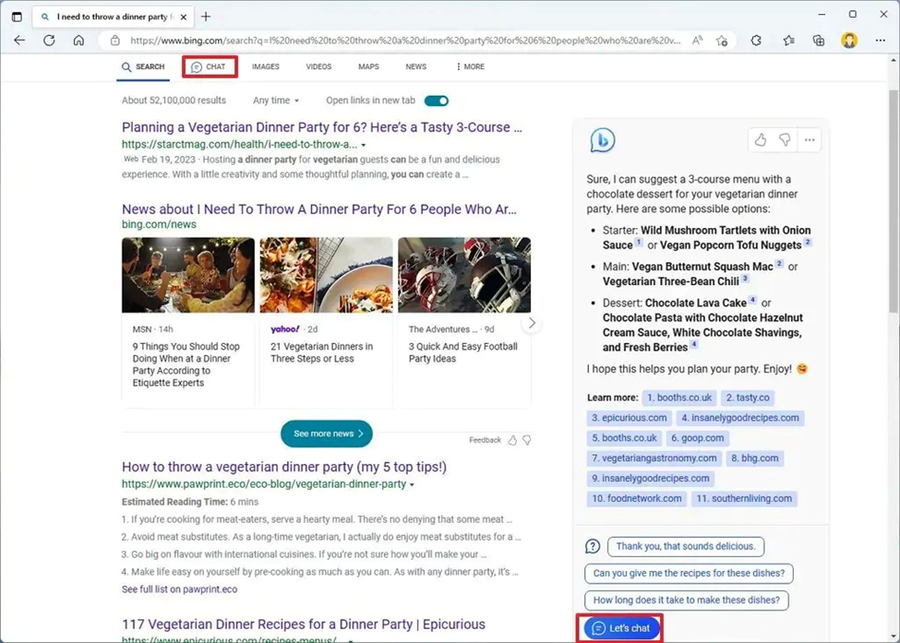Go to browser home page icon
This screenshot has height=643, width=900.
click(x=78, y=41)
